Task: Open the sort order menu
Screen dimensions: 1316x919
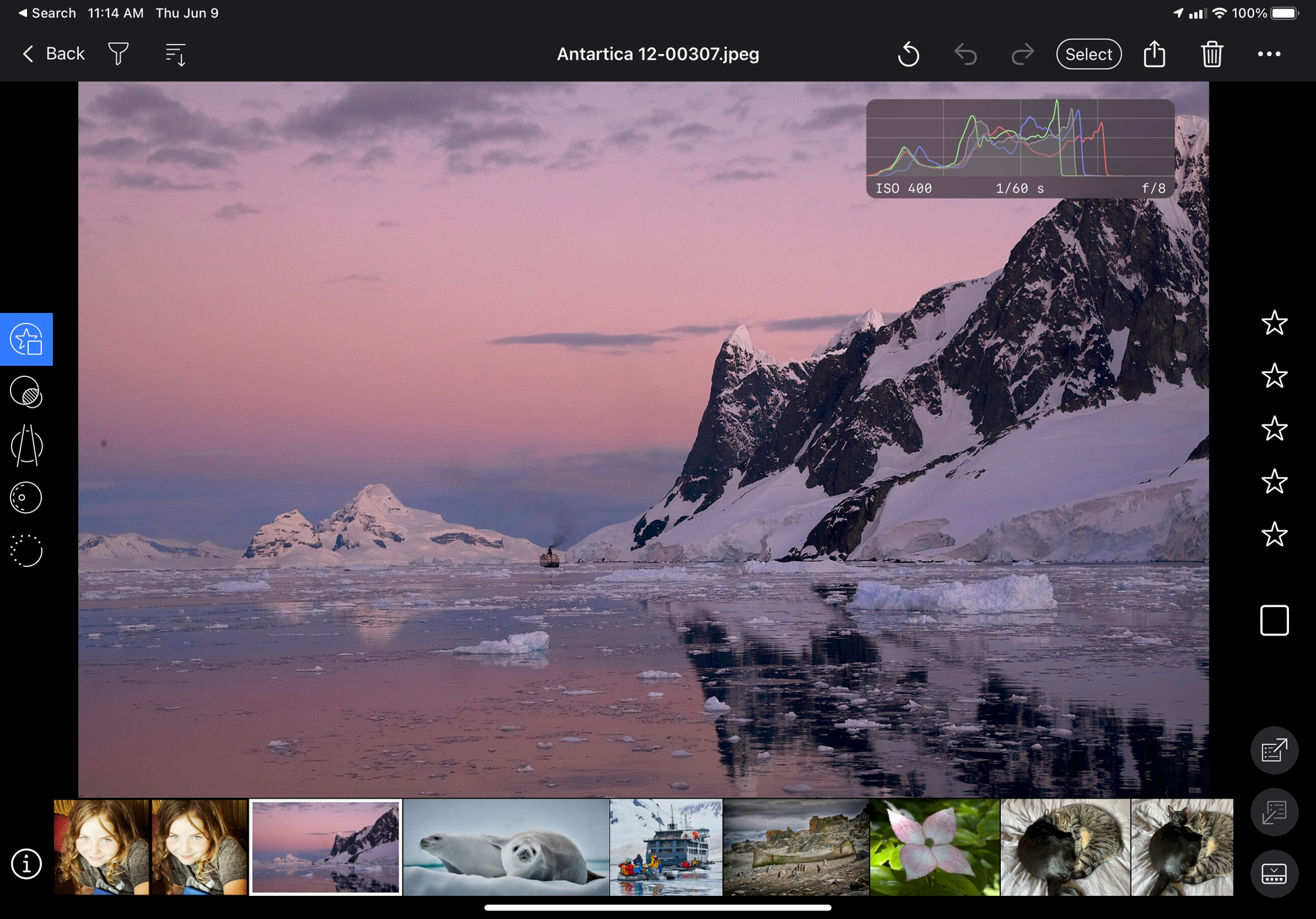Action: point(176,54)
